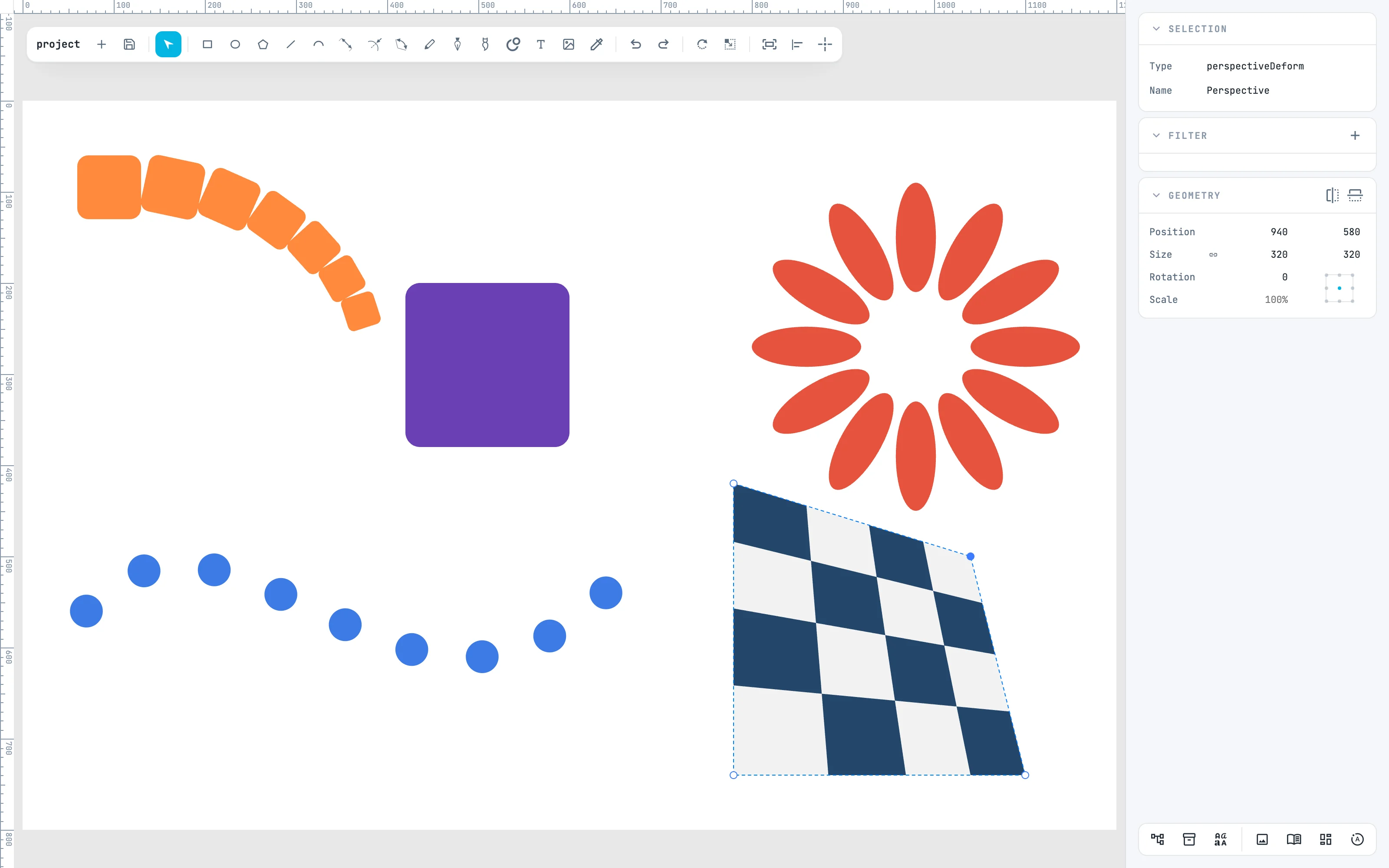Select the Eyedropper tool

(x=596, y=44)
